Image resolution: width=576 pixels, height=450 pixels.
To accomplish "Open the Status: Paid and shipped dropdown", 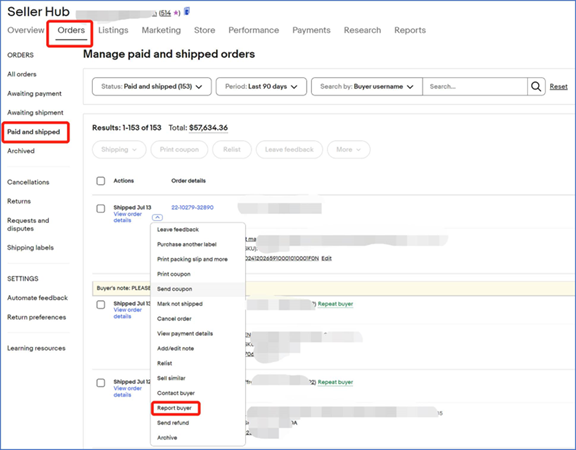I will pyautogui.click(x=152, y=87).
